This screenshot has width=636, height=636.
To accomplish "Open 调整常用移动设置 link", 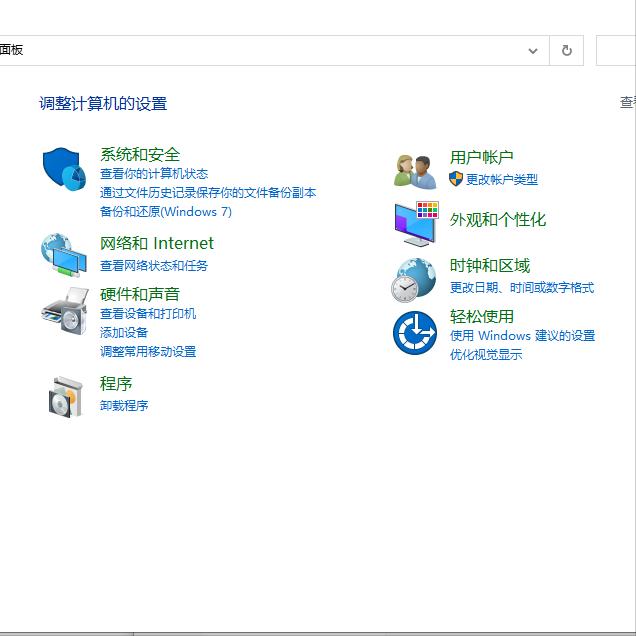I will 148,352.
